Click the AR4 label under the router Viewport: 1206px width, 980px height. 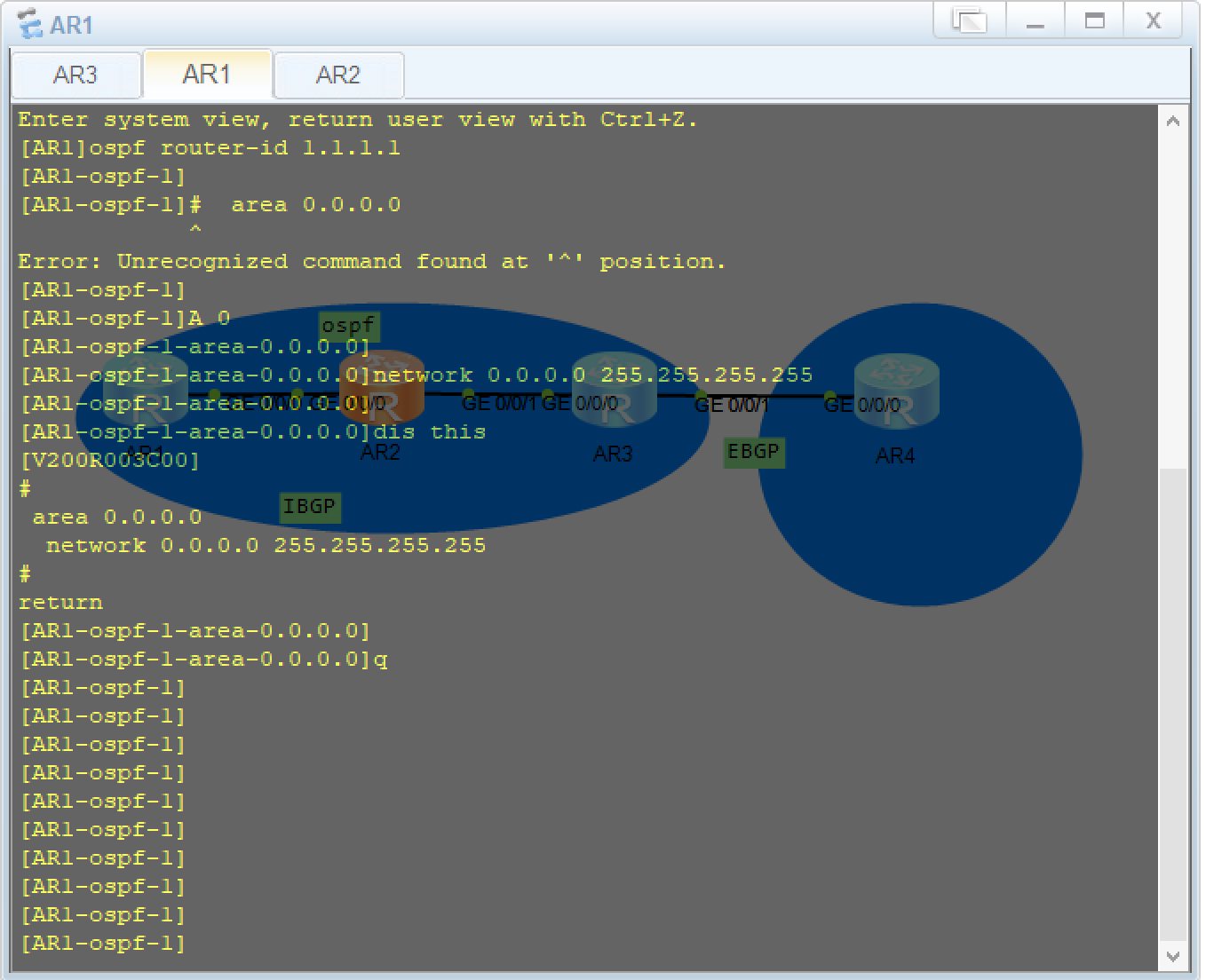[895, 456]
